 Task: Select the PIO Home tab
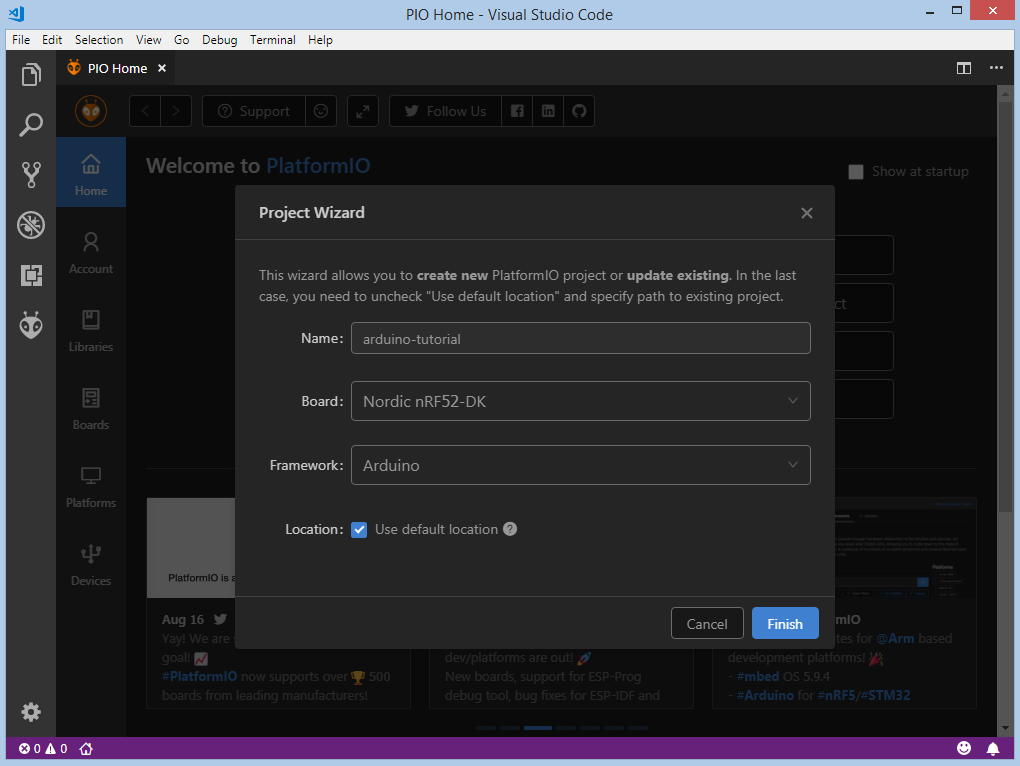pos(116,68)
